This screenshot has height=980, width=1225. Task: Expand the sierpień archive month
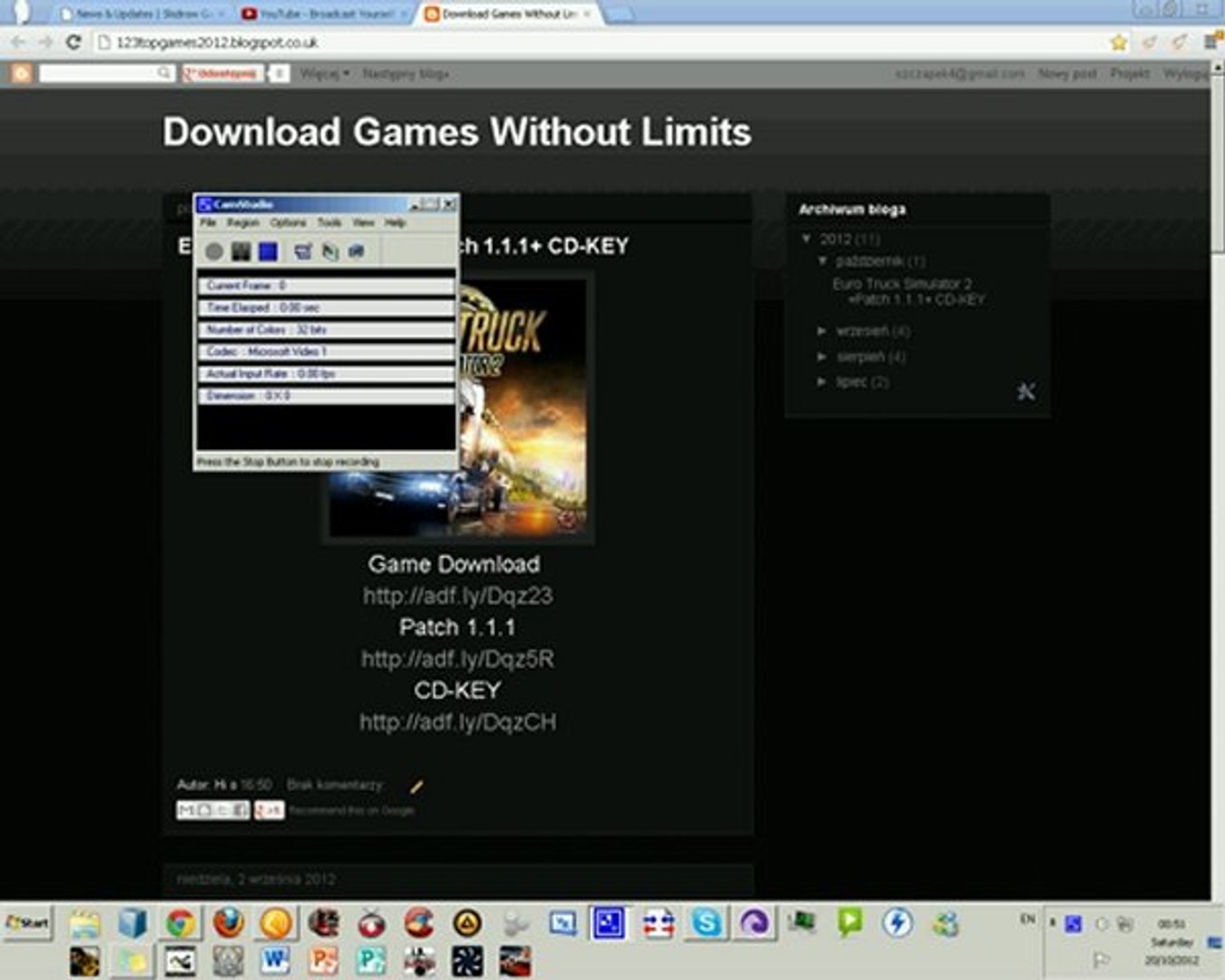click(821, 357)
